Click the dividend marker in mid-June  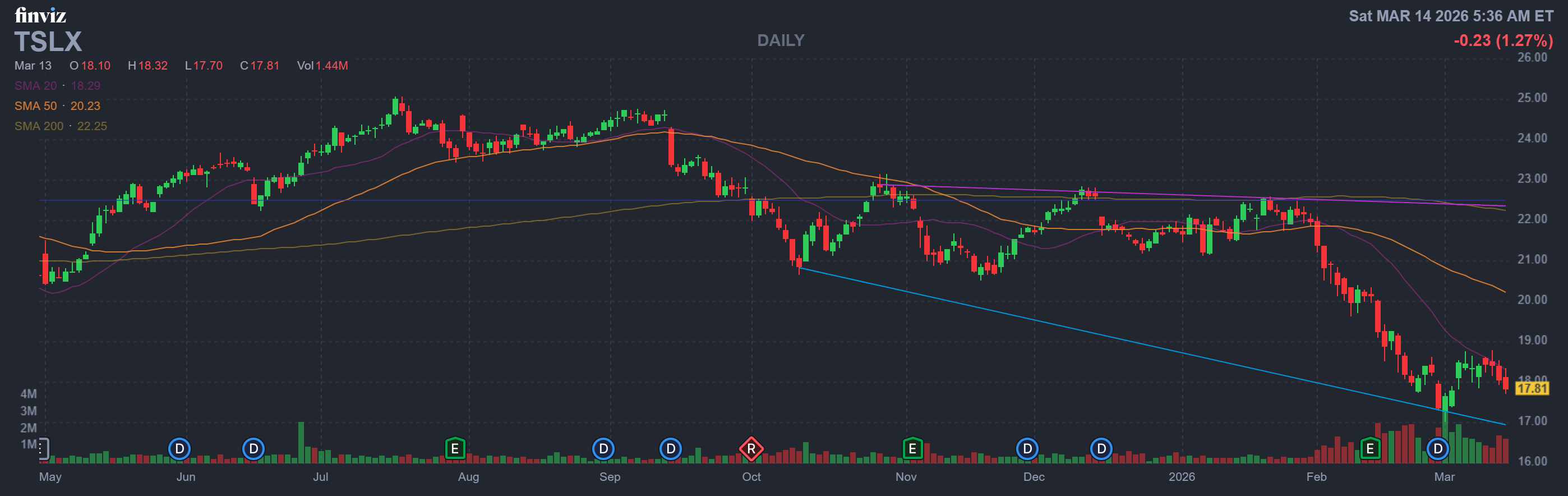coord(253,449)
